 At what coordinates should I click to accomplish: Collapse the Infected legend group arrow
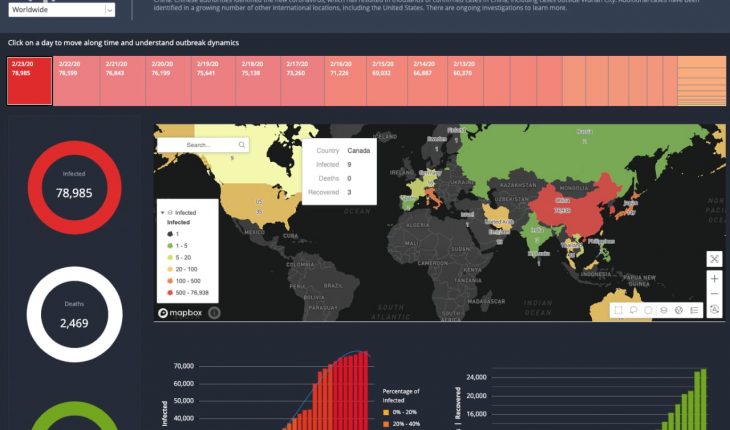pyautogui.click(x=162, y=213)
